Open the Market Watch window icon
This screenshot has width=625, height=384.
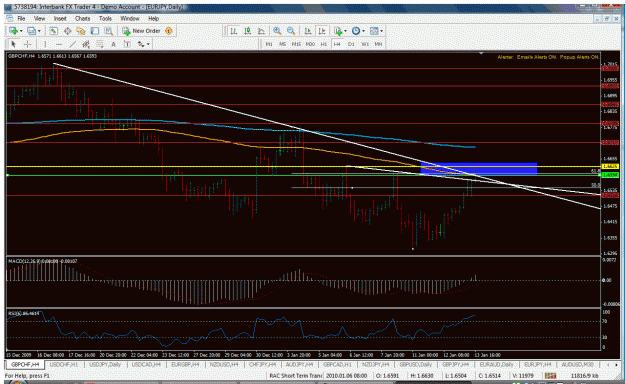coord(53,31)
